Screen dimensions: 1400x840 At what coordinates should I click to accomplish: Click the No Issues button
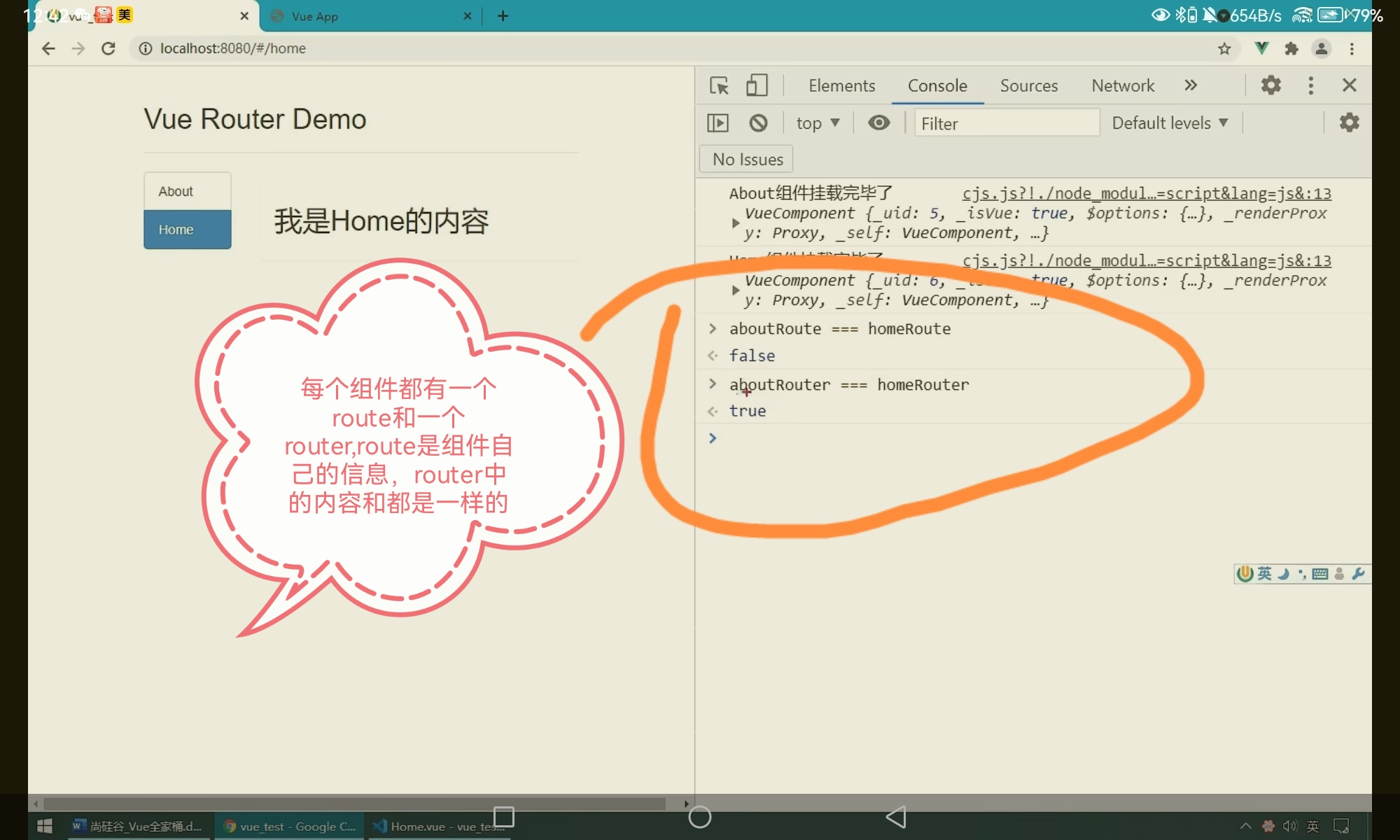click(x=747, y=160)
